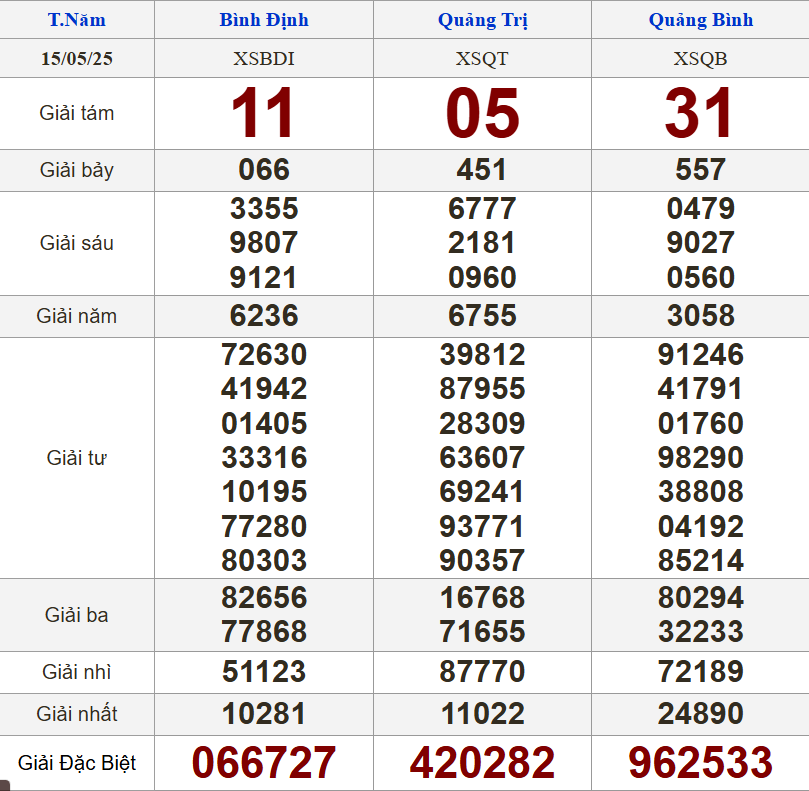Image resolution: width=809 pixels, height=791 pixels.
Task: Click the Giải nhất number 11022
Action: 482,714
